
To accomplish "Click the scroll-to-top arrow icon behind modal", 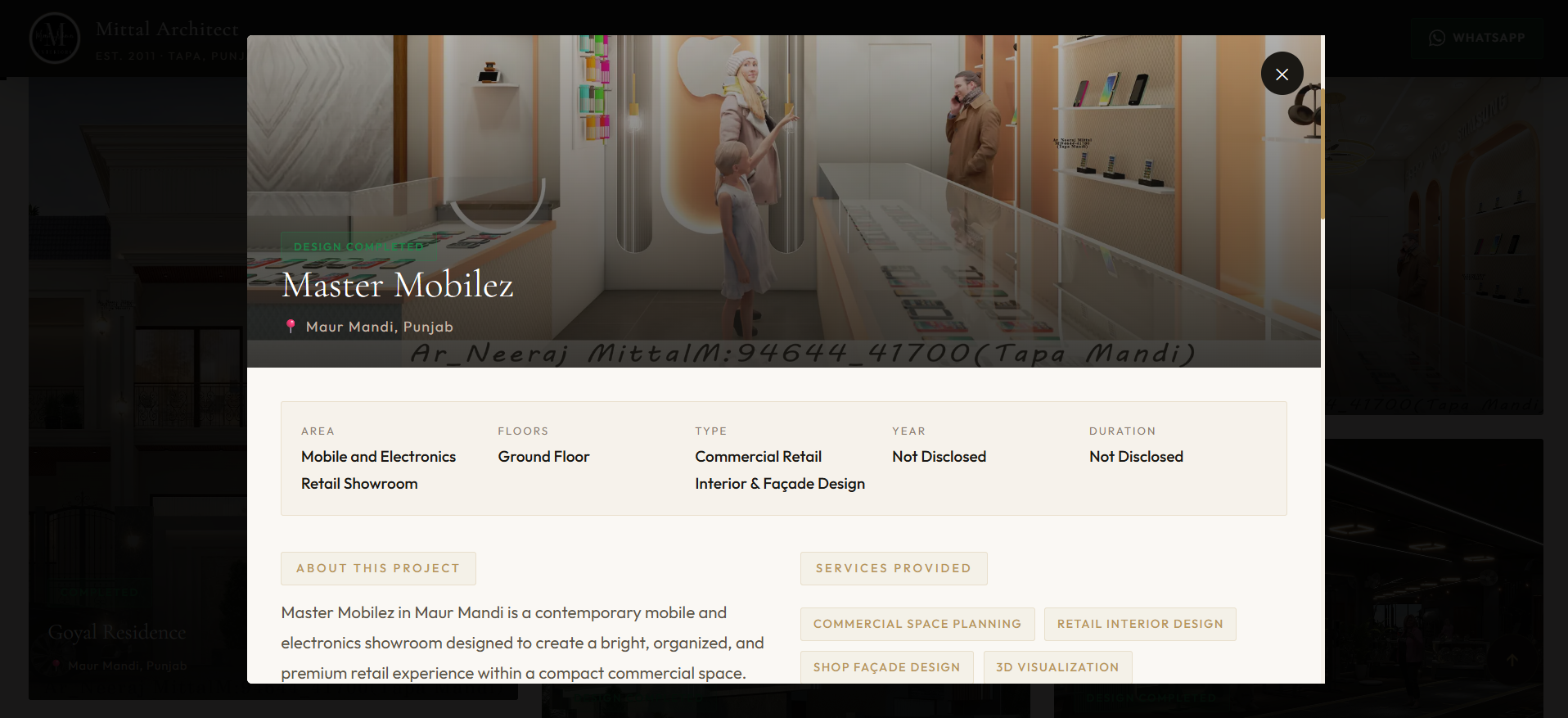I will click(1512, 660).
